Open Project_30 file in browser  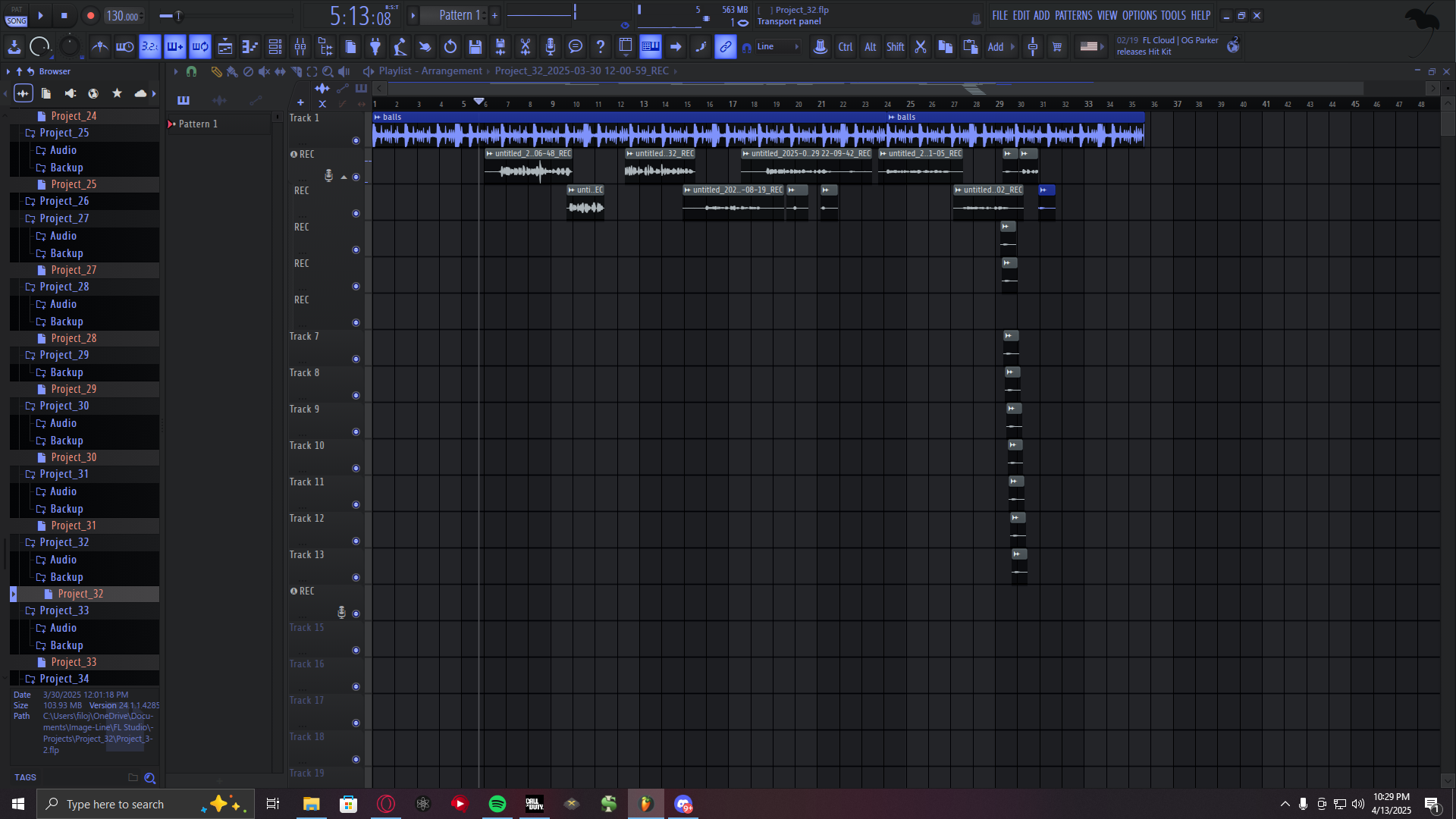pos(74,457)
